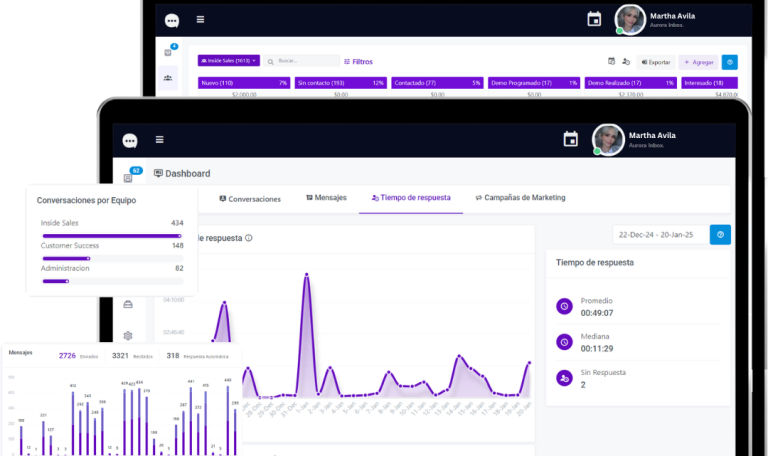
Task: Click user assign icon near Exportar
Action: tap(626, 61)
